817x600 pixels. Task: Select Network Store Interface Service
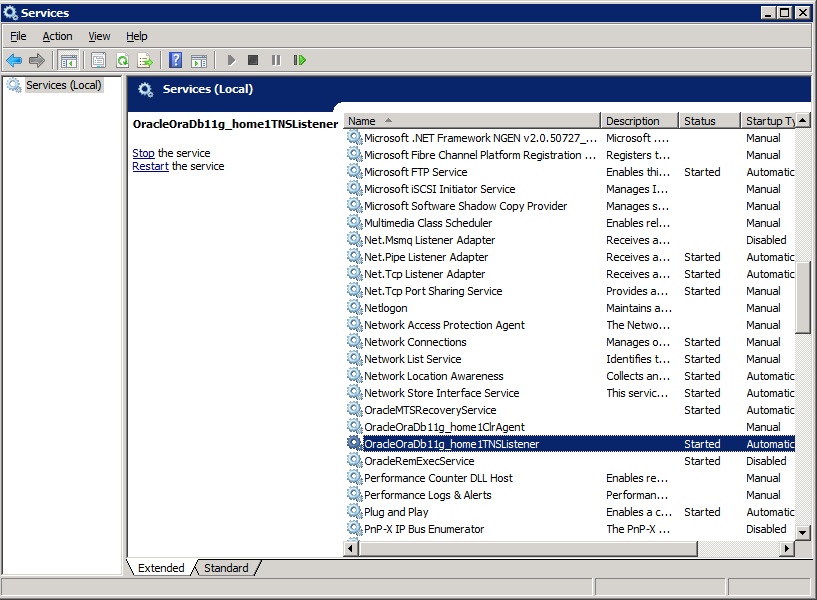(571, 393)
